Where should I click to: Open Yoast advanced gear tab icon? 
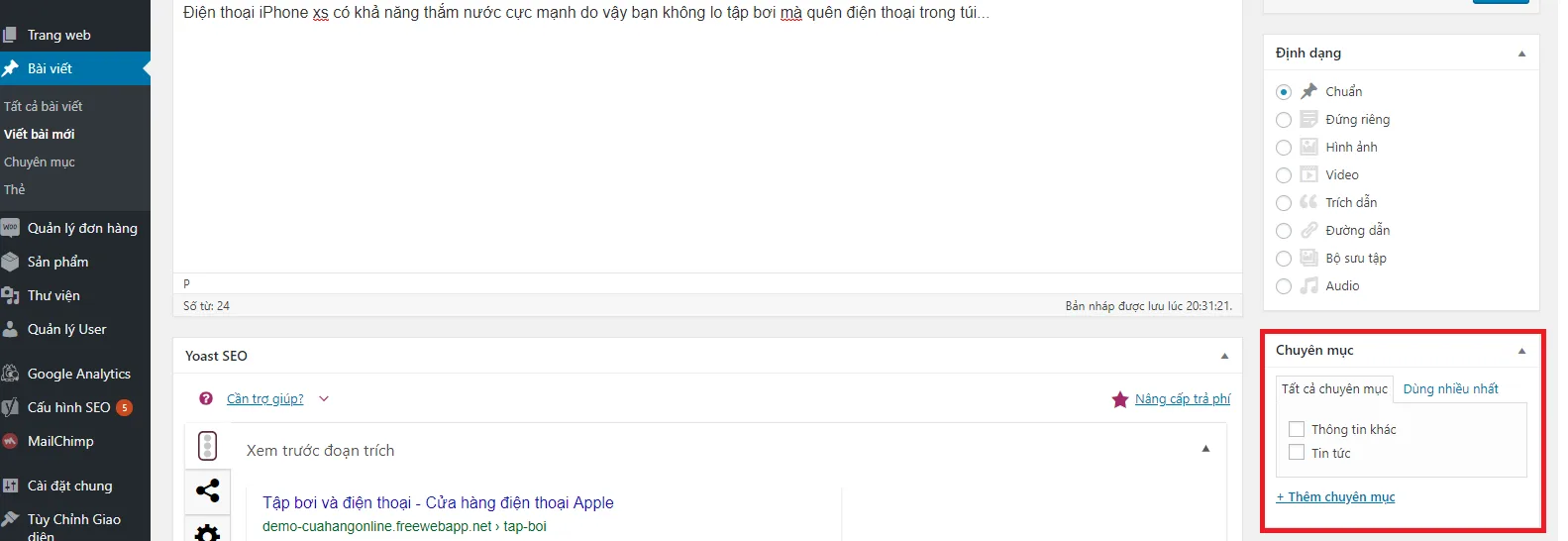[x=208, y=531]
